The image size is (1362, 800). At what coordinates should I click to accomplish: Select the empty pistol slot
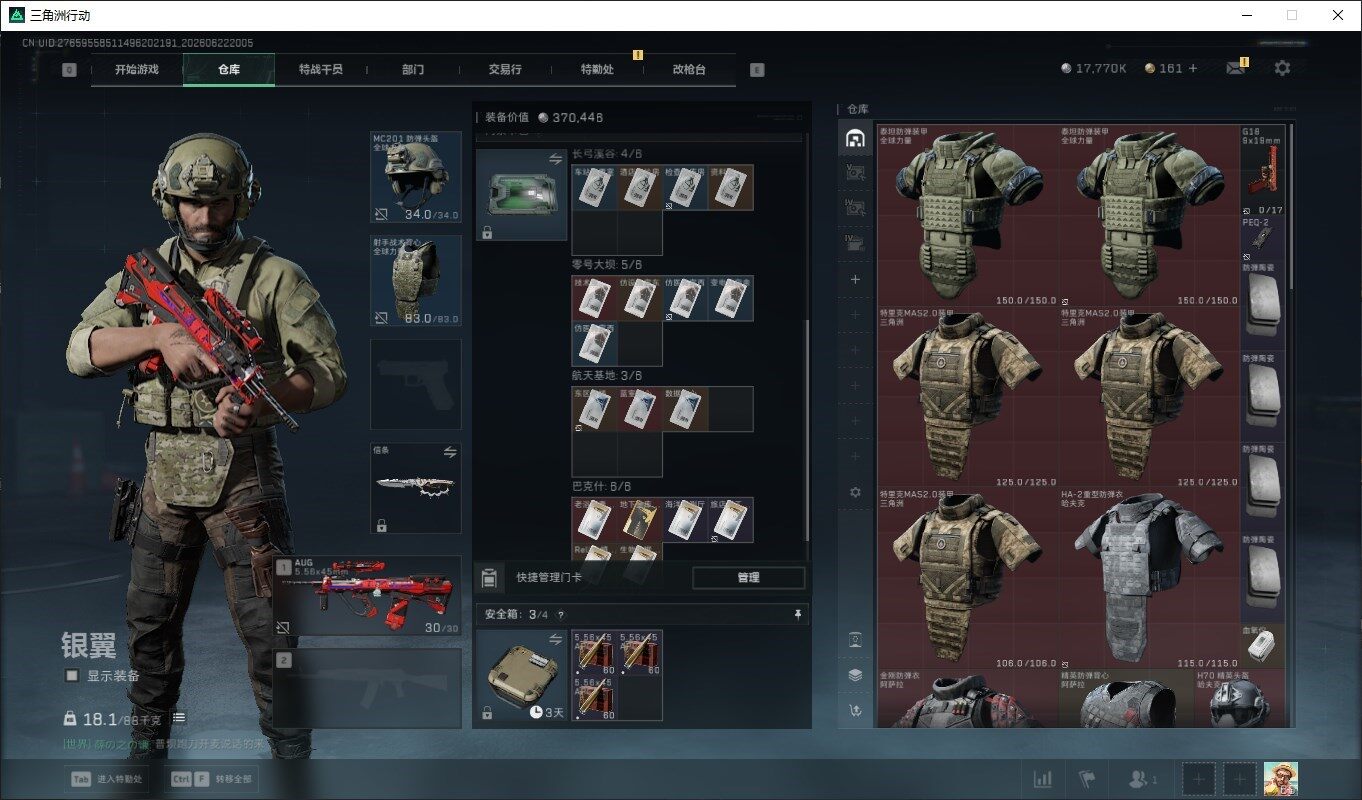tap(416, 385)
